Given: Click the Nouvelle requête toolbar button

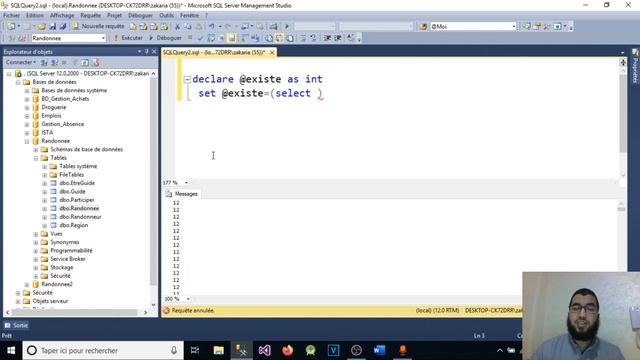Looking at the screenshot, I should click(98, 26).
